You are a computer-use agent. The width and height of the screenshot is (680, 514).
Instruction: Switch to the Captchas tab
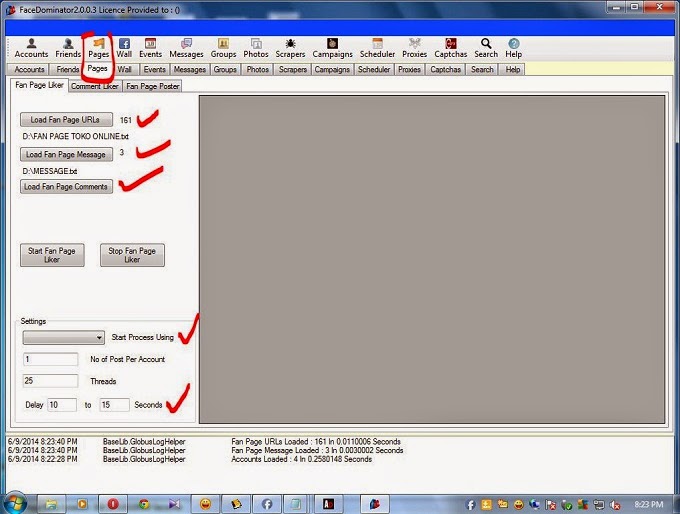click(x=445, y=69)
